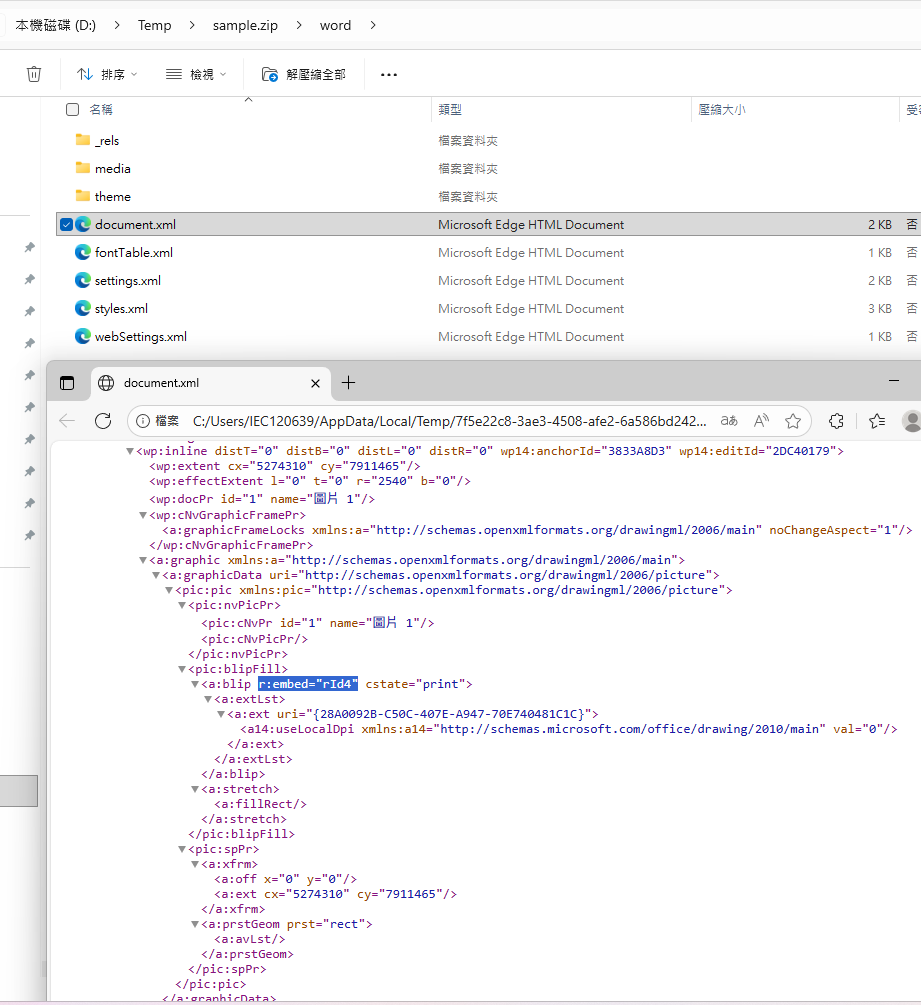Navigate to Temp via the breadcrumb link
Screen dimensions: 921x1005
tap(154, 24)
